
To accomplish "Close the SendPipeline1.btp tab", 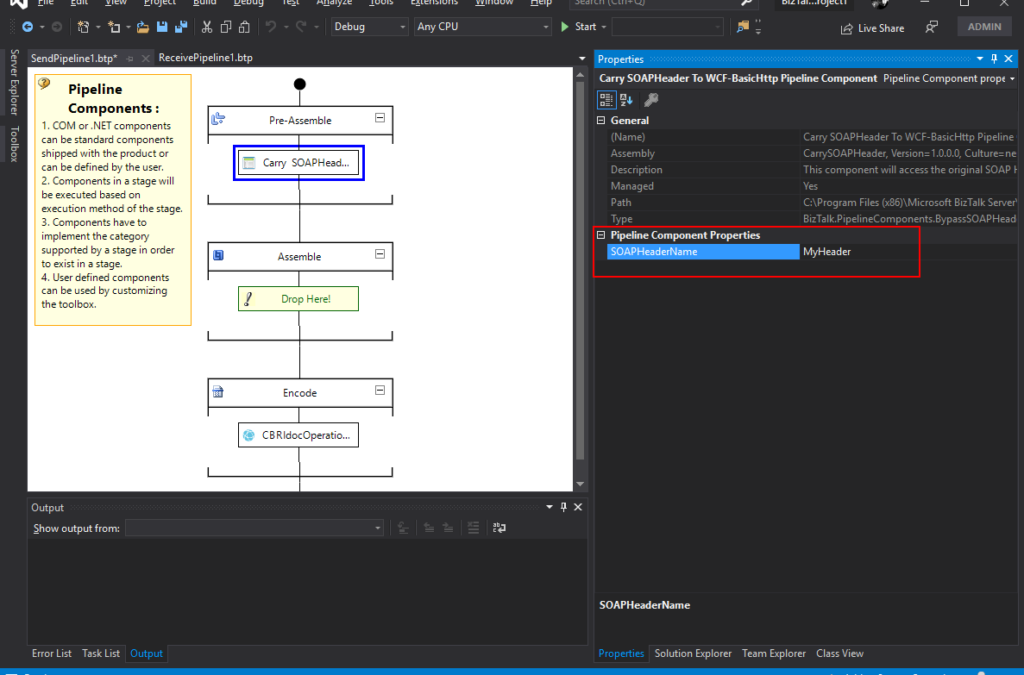I will tap(146, 59).
